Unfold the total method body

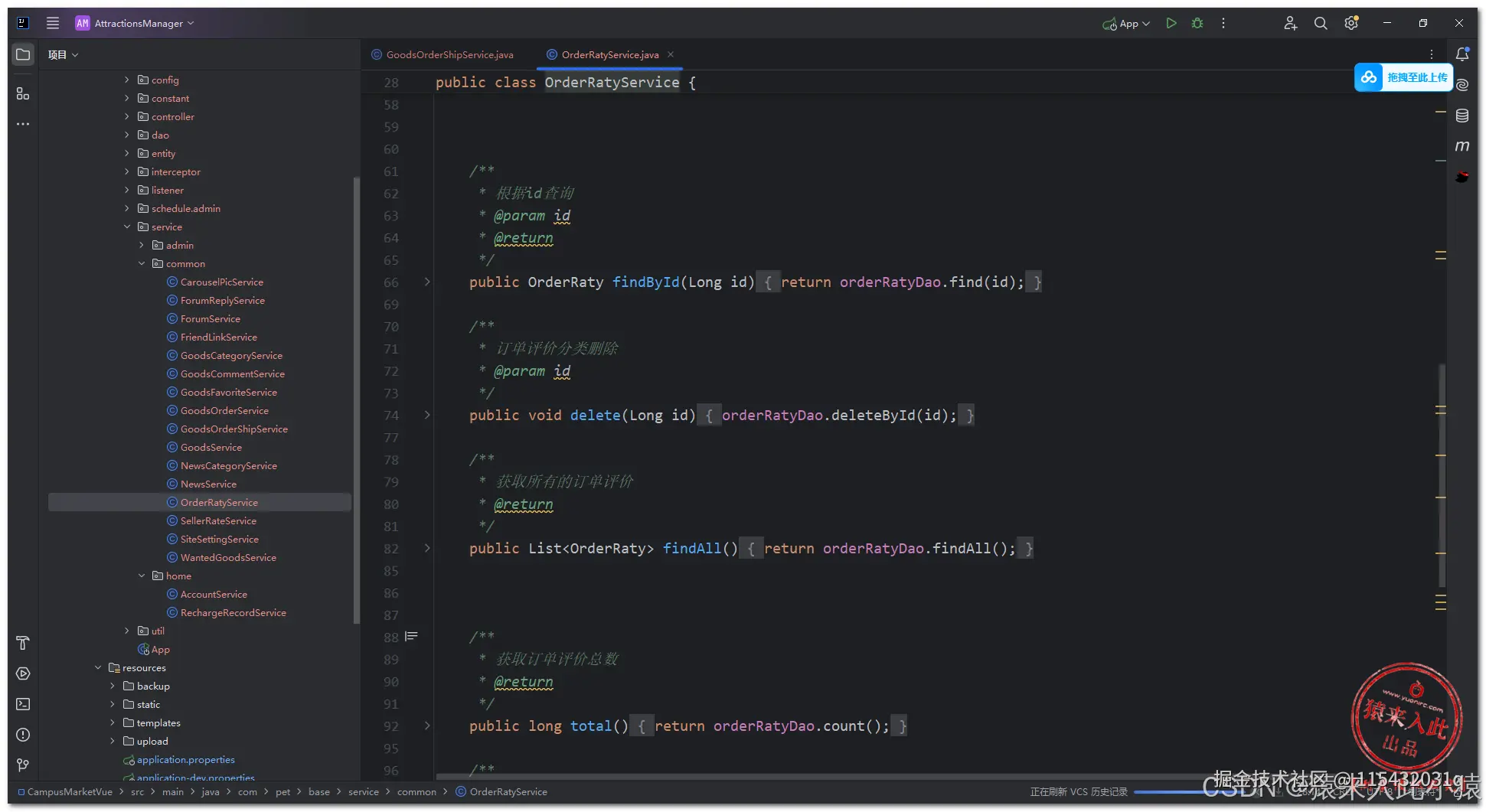pyautogui.click(x=427, y=726)
